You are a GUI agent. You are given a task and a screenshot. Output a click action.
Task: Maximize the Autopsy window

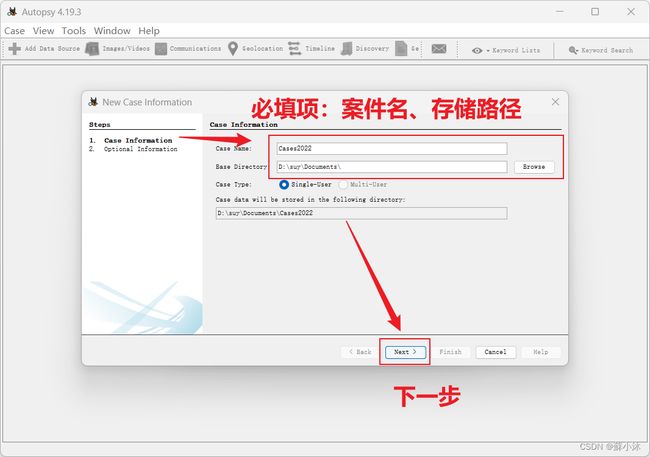click(x=595, y=12)
